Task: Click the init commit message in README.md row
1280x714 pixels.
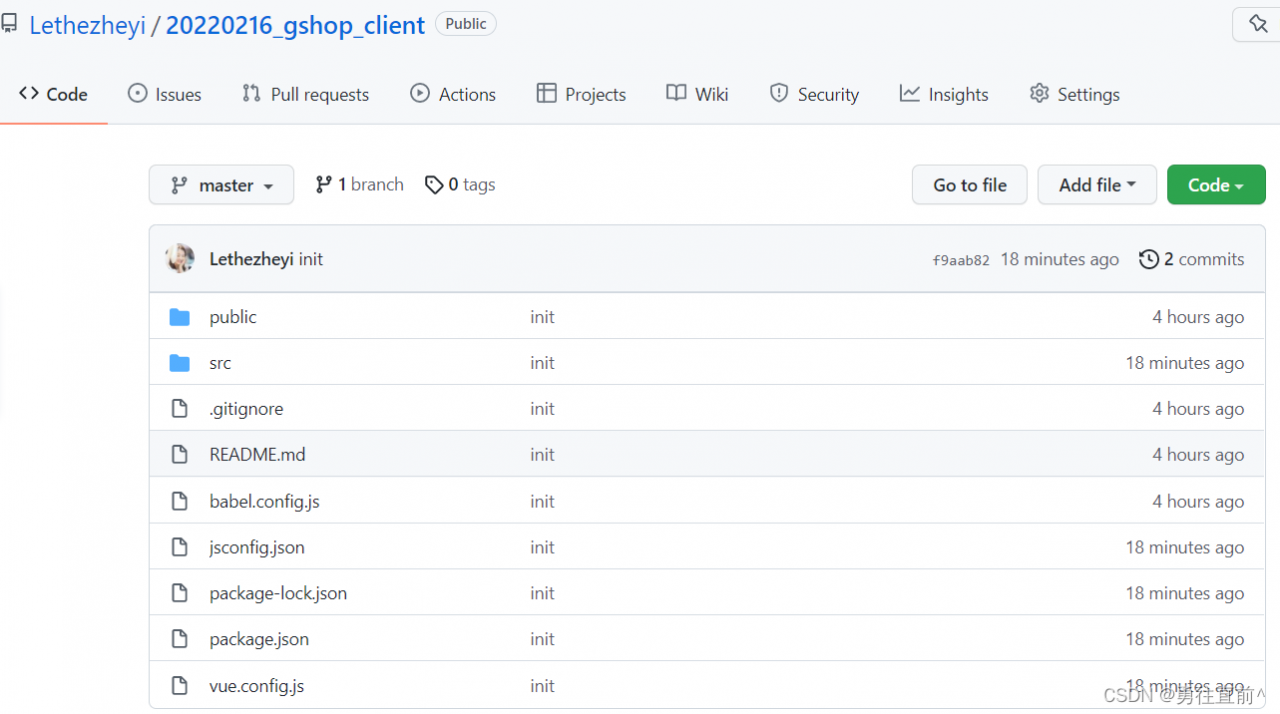Action: [x=542, y=455]
